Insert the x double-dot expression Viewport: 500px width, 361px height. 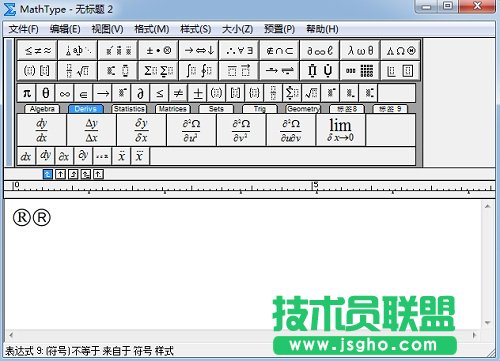121,156
